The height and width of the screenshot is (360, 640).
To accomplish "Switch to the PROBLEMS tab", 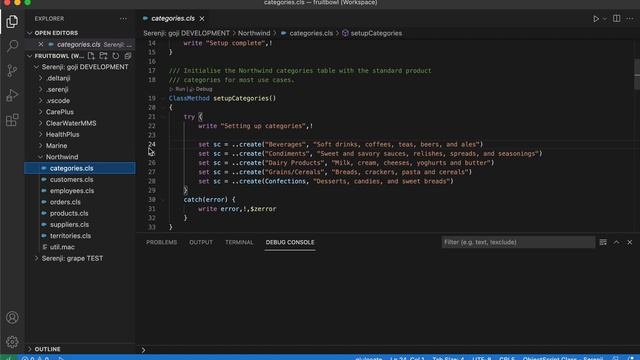I will click(162, 242).
